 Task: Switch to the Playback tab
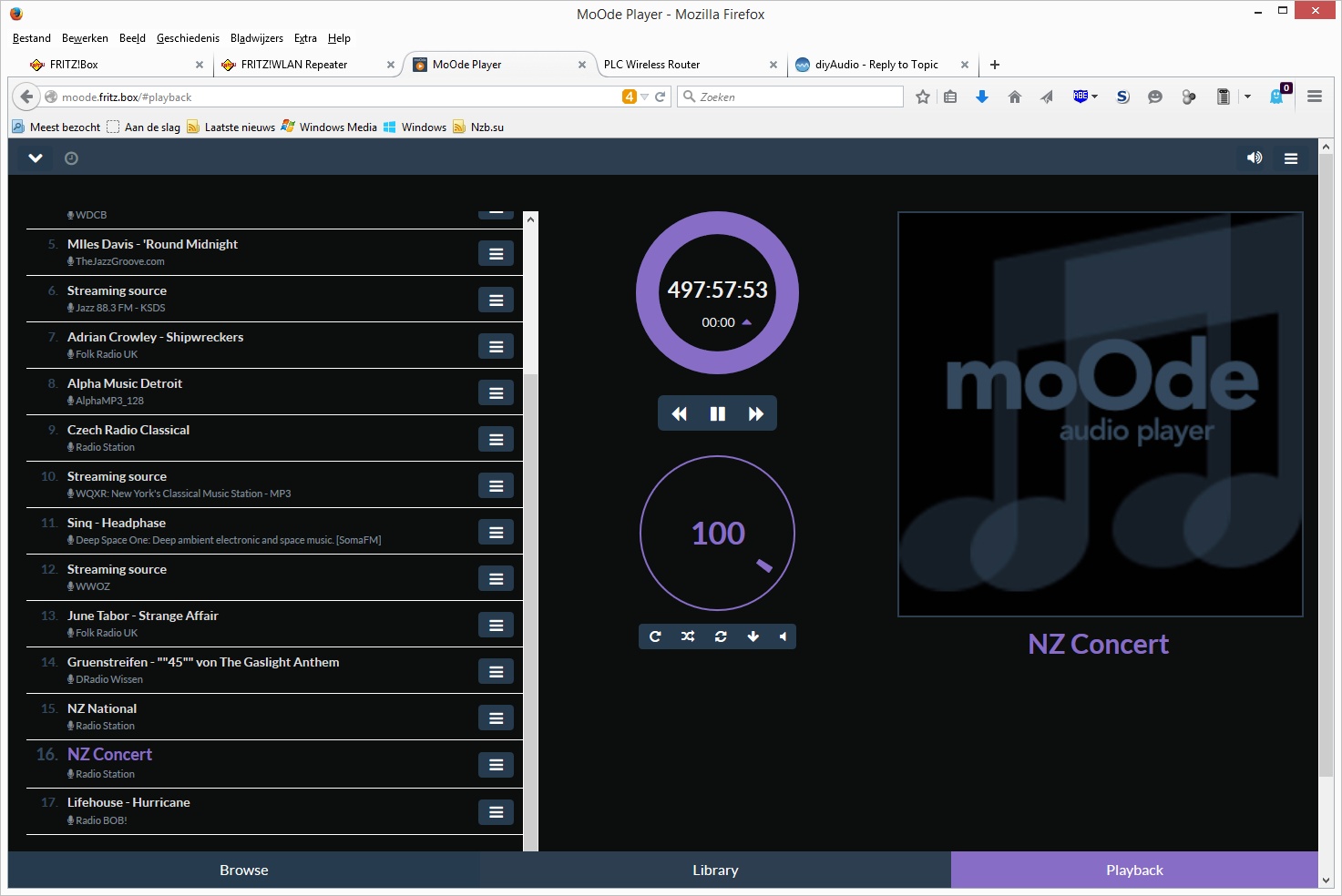click(x=1134, y=870)
